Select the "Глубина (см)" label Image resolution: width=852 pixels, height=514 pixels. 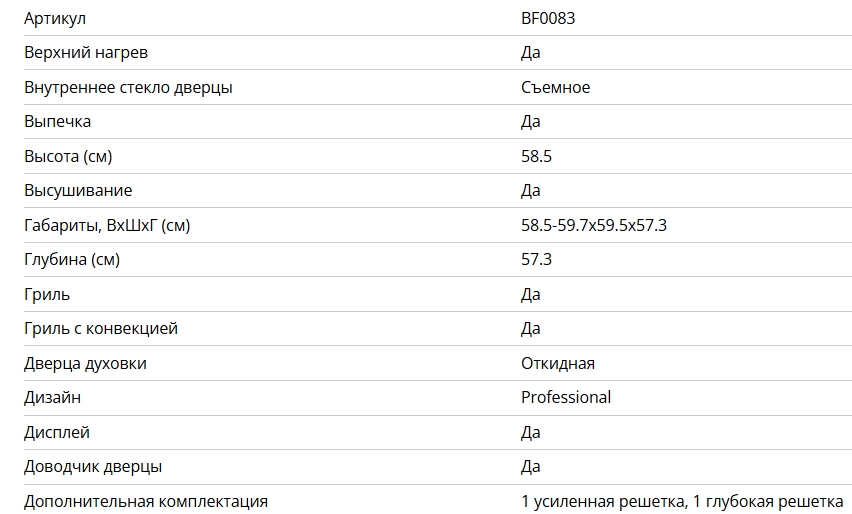pos(72,259)
